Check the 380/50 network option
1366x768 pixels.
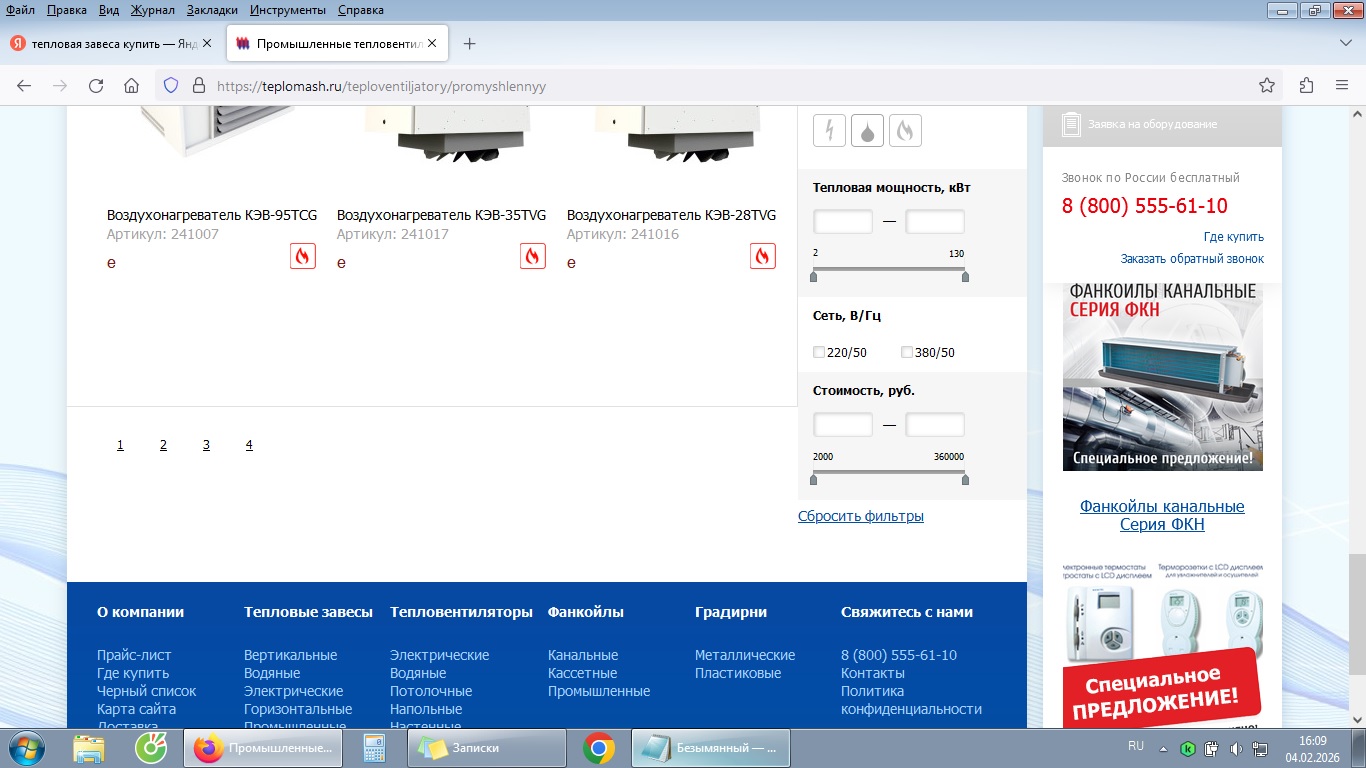pos(907,352)
